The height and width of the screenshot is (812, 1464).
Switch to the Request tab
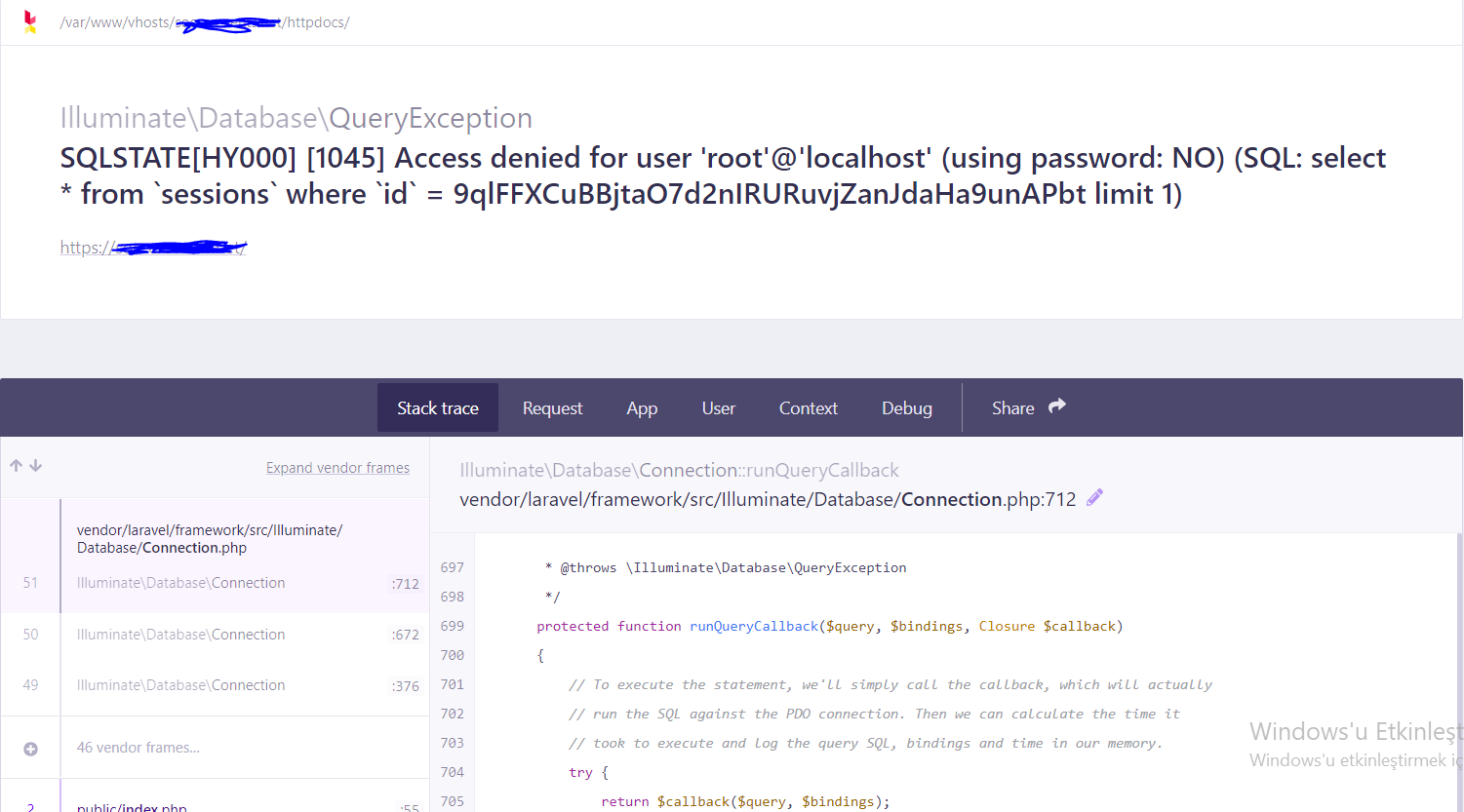click(x=552, y=407)
